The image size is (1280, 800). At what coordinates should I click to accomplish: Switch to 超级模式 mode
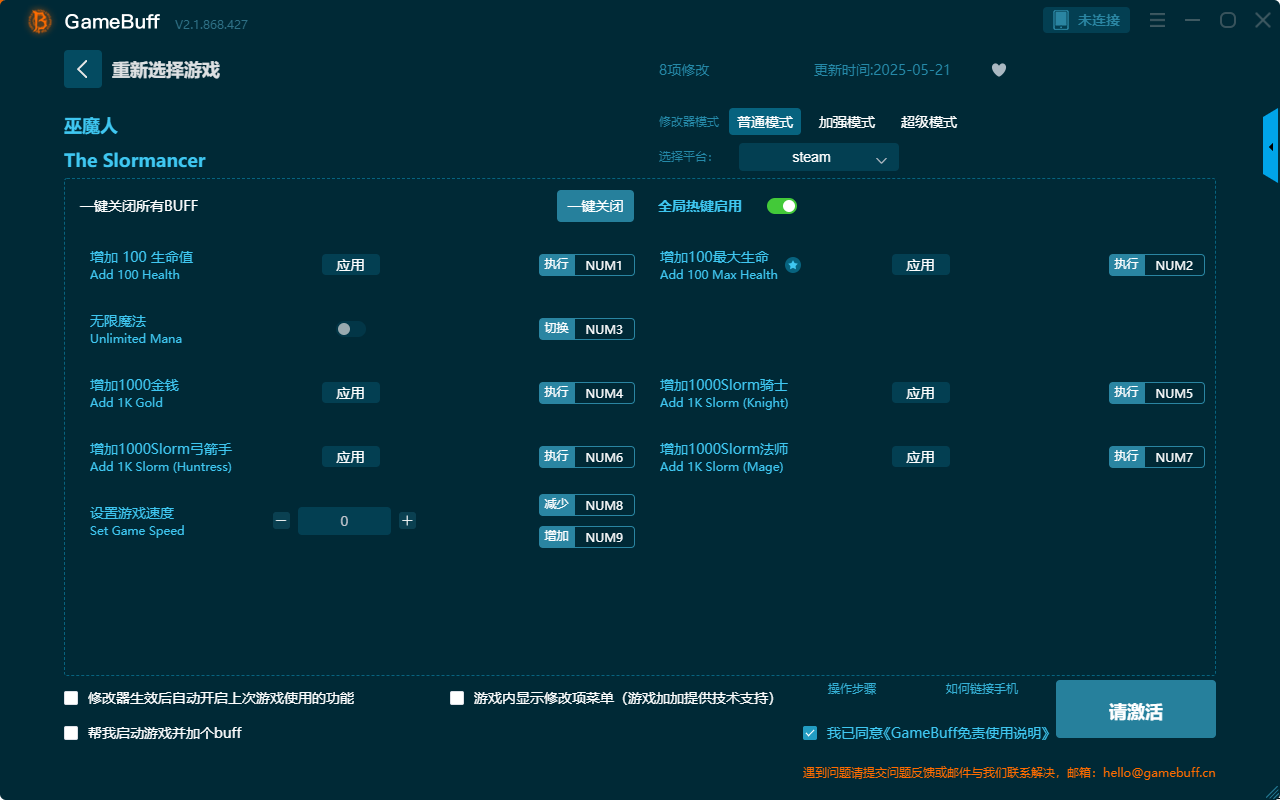(x=928, y=121)
